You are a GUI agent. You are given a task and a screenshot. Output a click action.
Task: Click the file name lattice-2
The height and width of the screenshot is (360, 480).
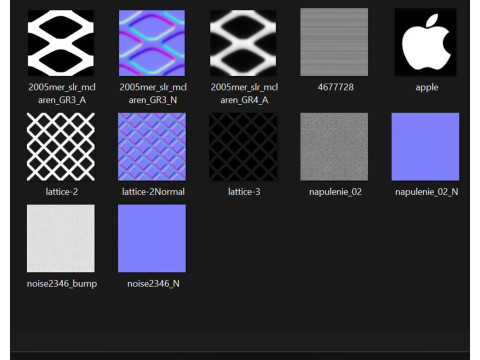tap(62, 192)
